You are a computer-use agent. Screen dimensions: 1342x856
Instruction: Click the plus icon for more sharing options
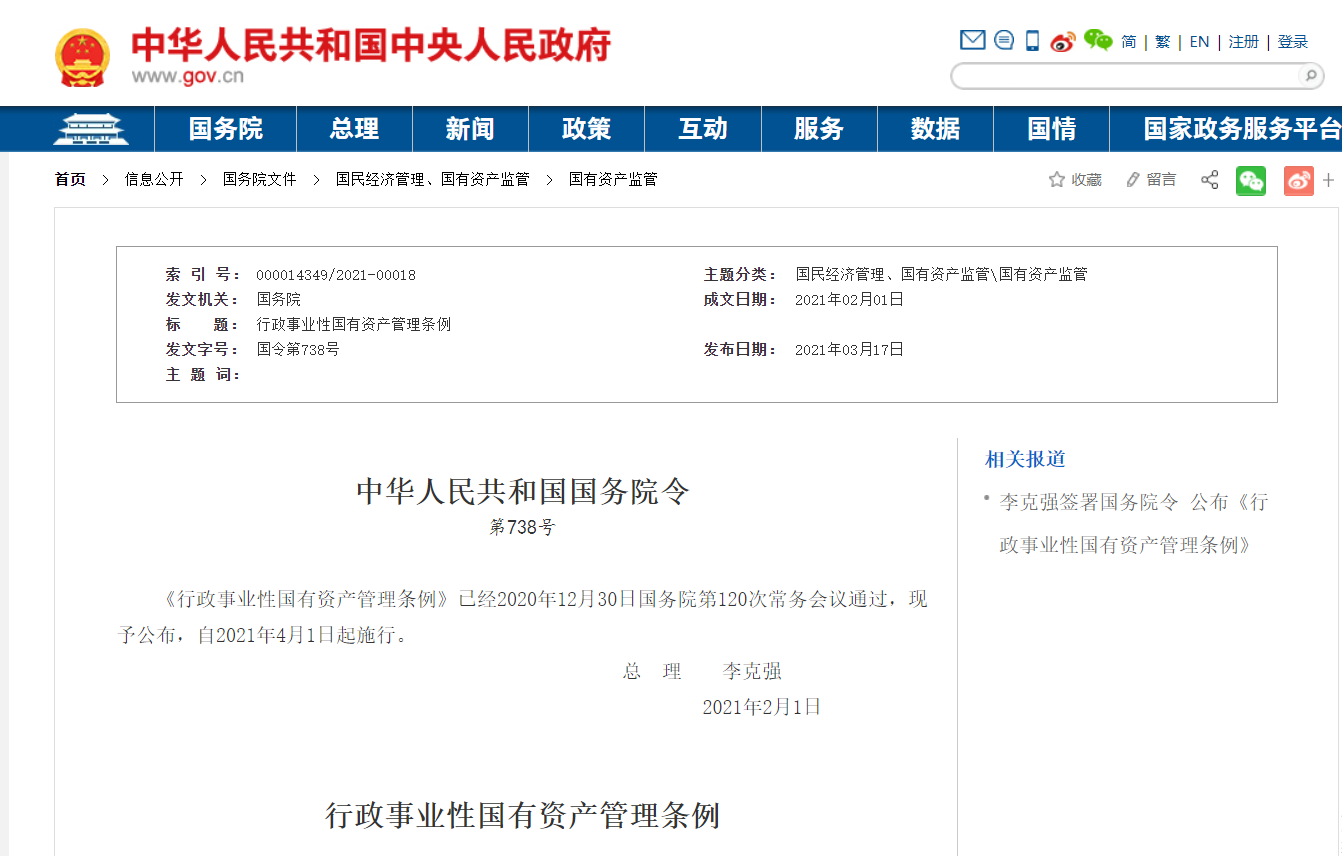point(1329,180)
